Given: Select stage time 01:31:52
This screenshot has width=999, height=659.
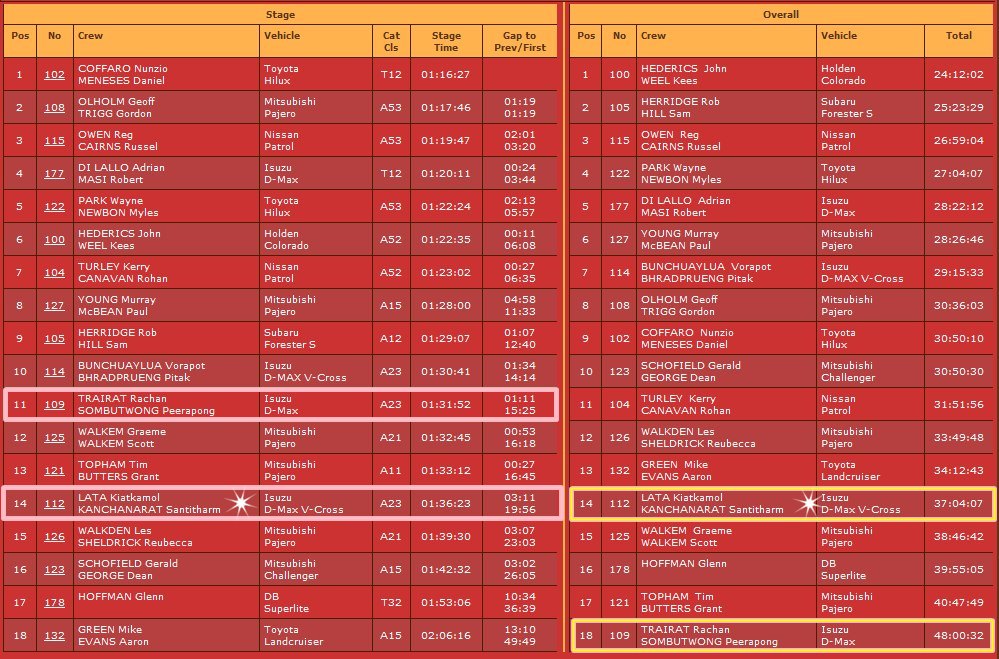Looking at the screenshot, I should pos(446,405).
